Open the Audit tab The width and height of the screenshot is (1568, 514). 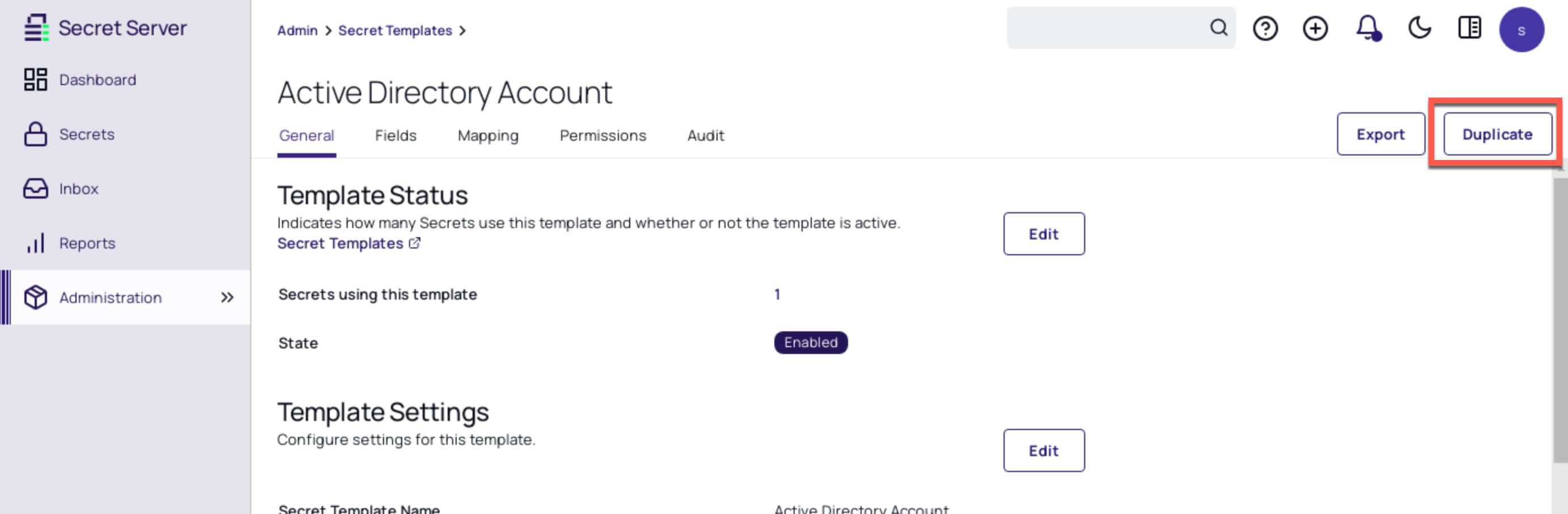pos(705,135)
